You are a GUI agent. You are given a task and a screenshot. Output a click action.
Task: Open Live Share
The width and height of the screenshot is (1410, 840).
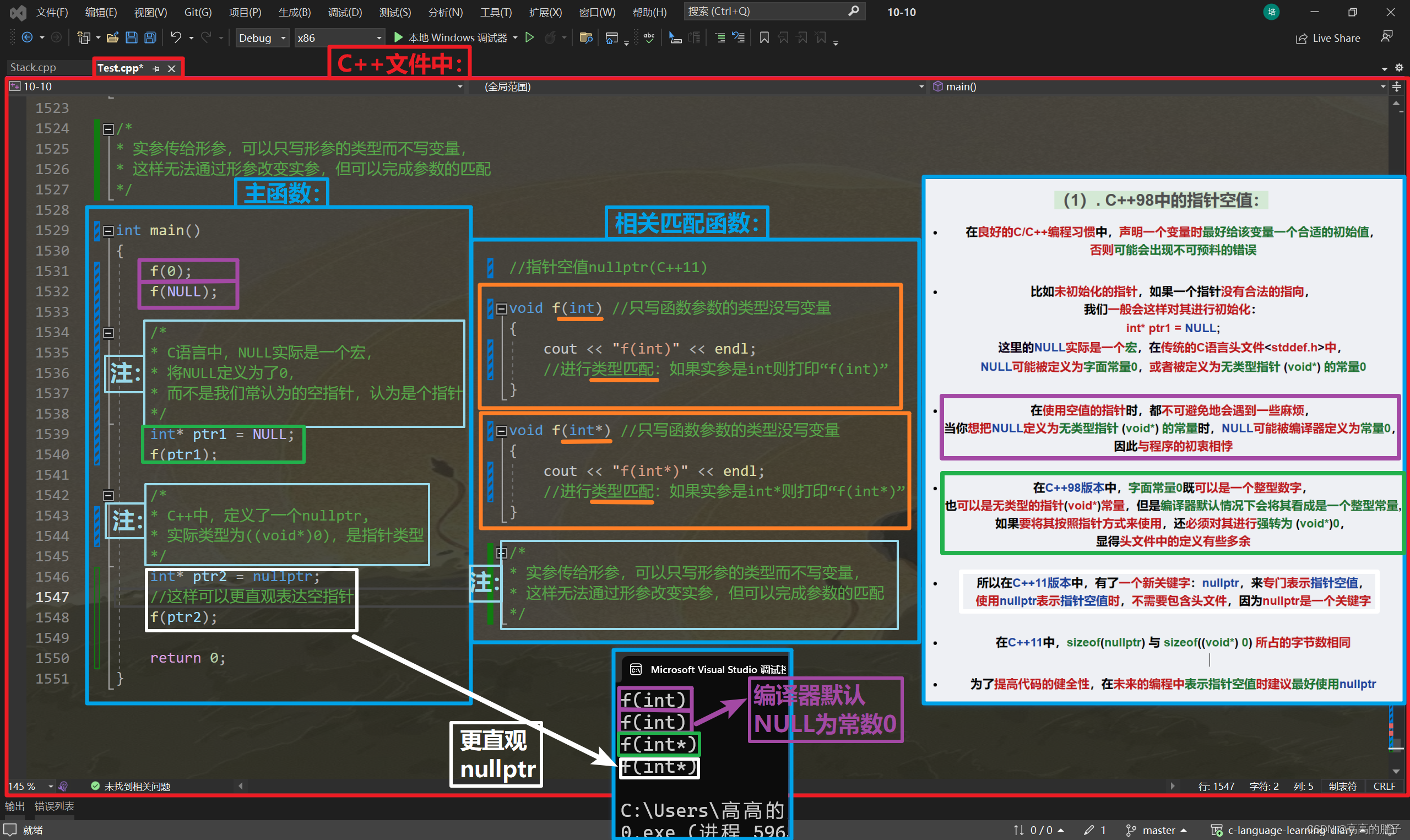[x=1327, y=38]
